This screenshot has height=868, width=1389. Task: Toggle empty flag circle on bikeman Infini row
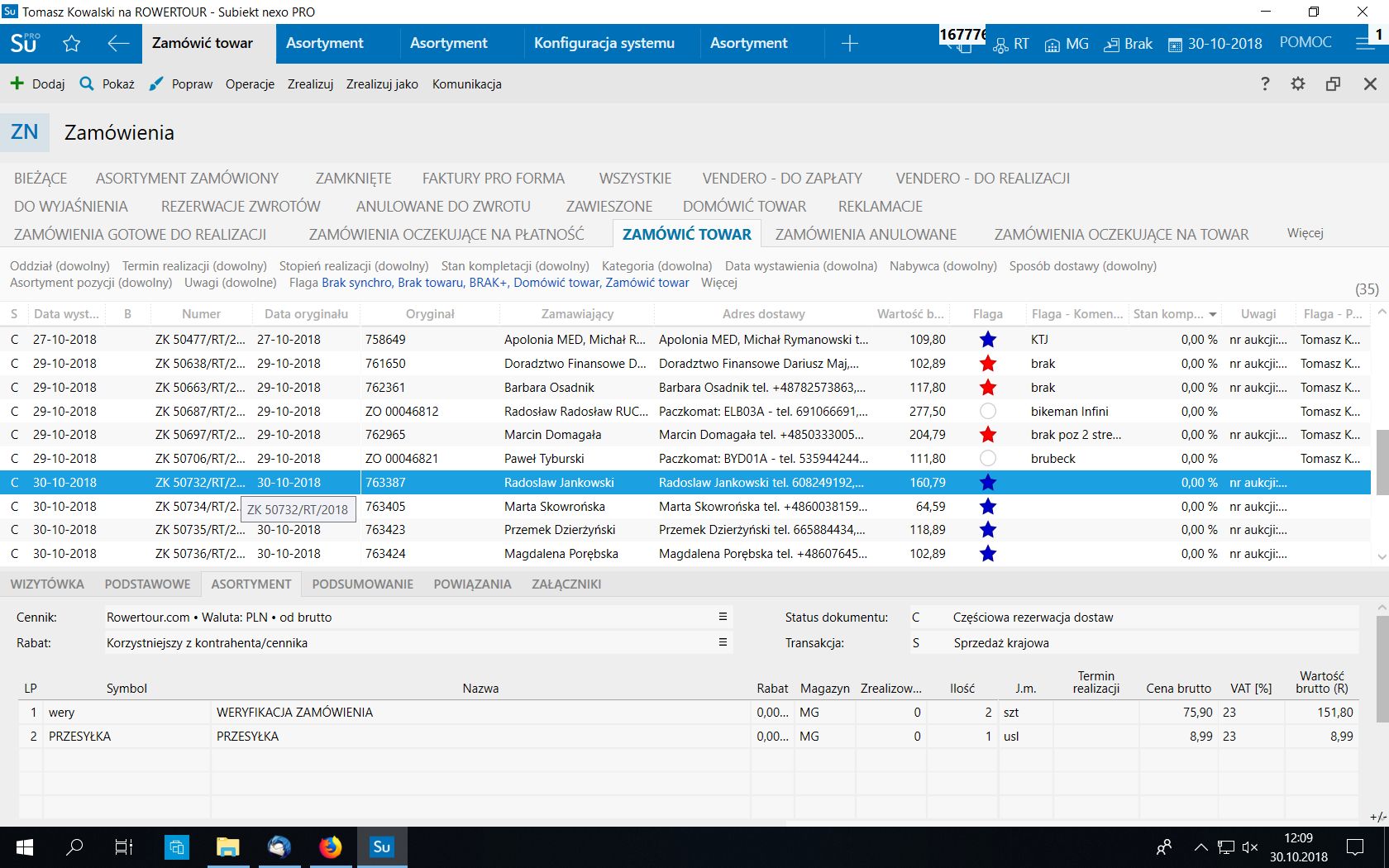[x=987, y=411]
